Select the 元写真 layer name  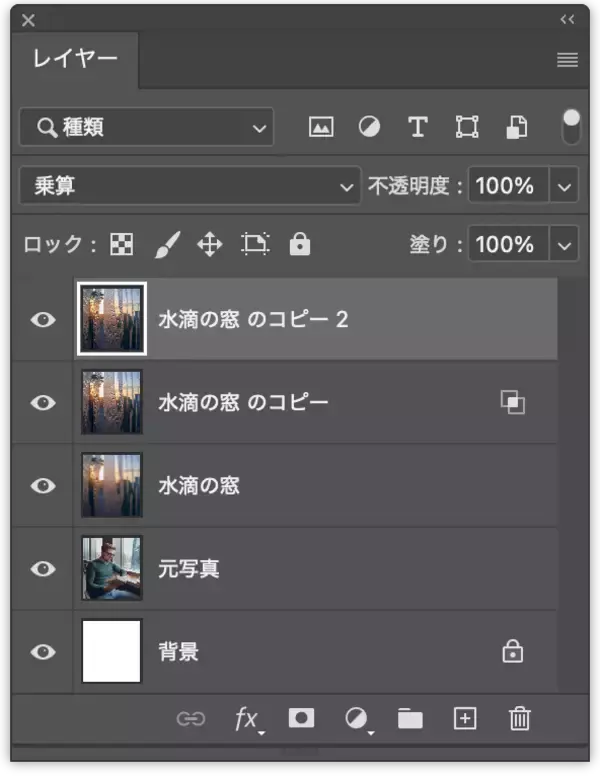click(189, 569)
